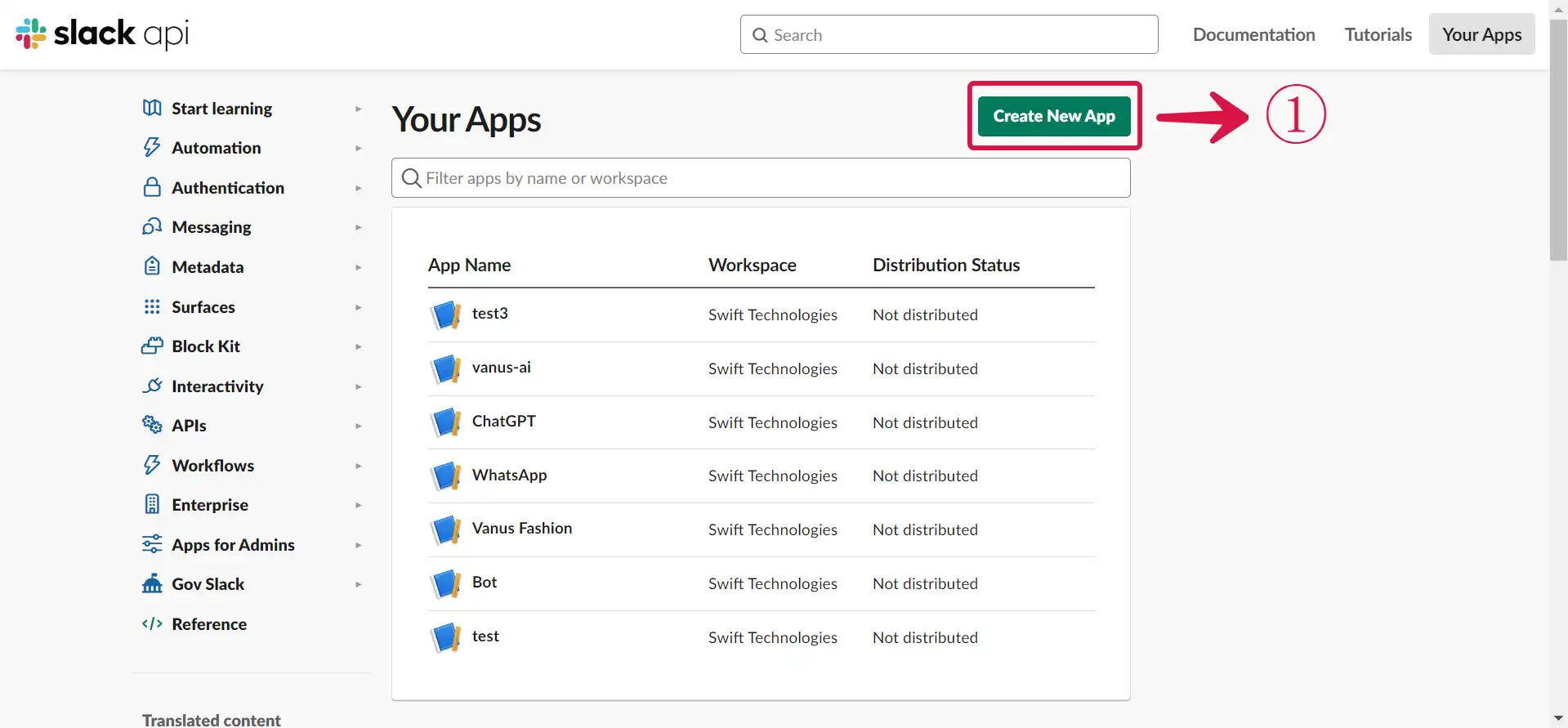Click the scrollbar down arrow
Screen dimensions: 1568x728
point(1558,719)
